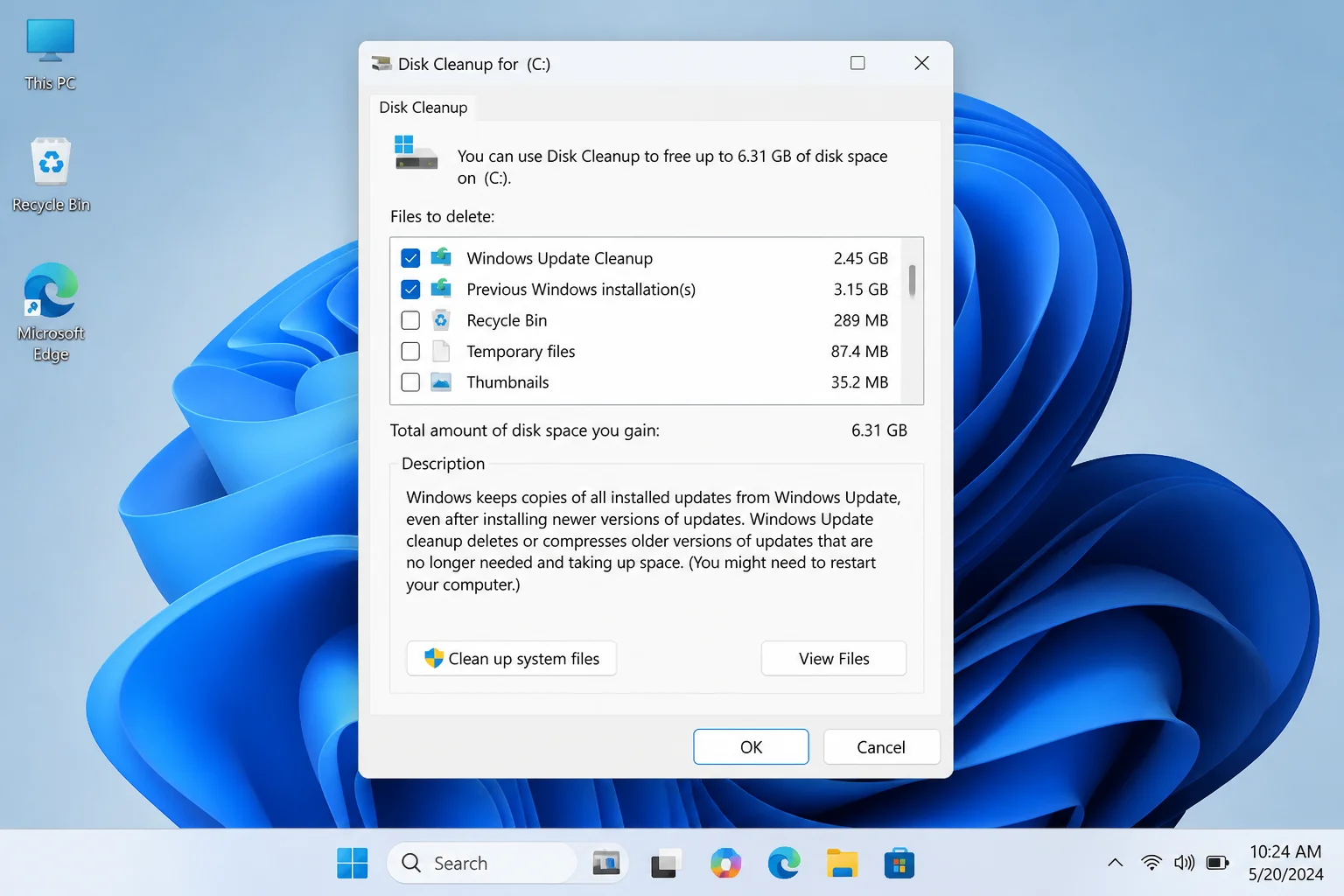1344x896 pixels.
Task: Select the Recycle Bin list entry text
Action: tap(507, 320)
